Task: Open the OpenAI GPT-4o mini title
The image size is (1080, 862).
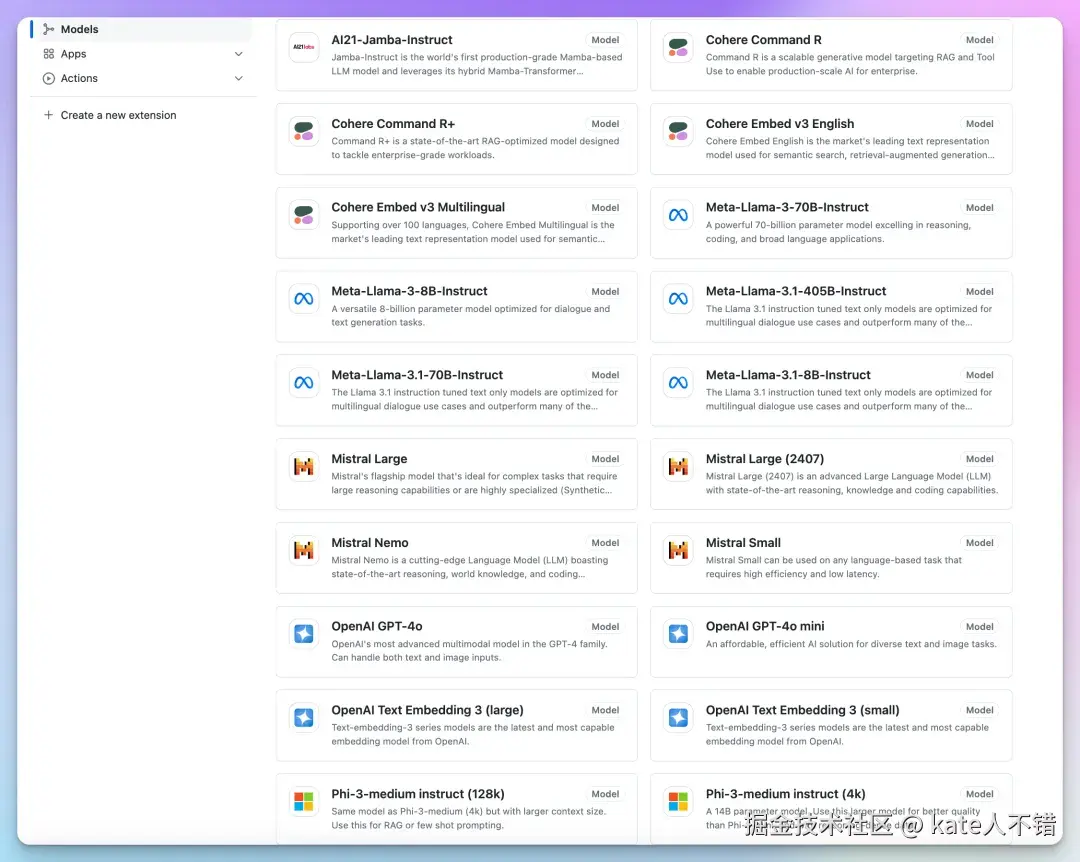Action: coord(765,626)
